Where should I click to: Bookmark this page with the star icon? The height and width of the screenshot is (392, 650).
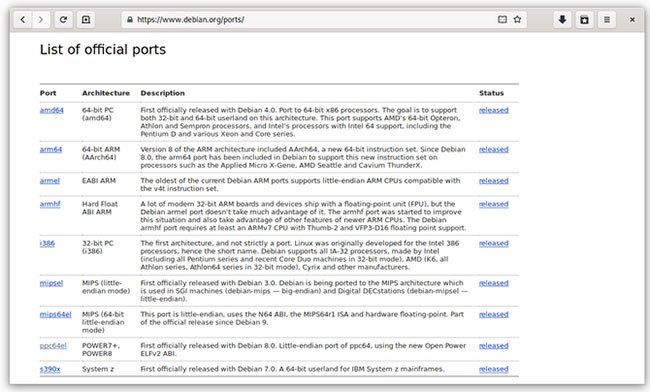click(x=517, y=19)
